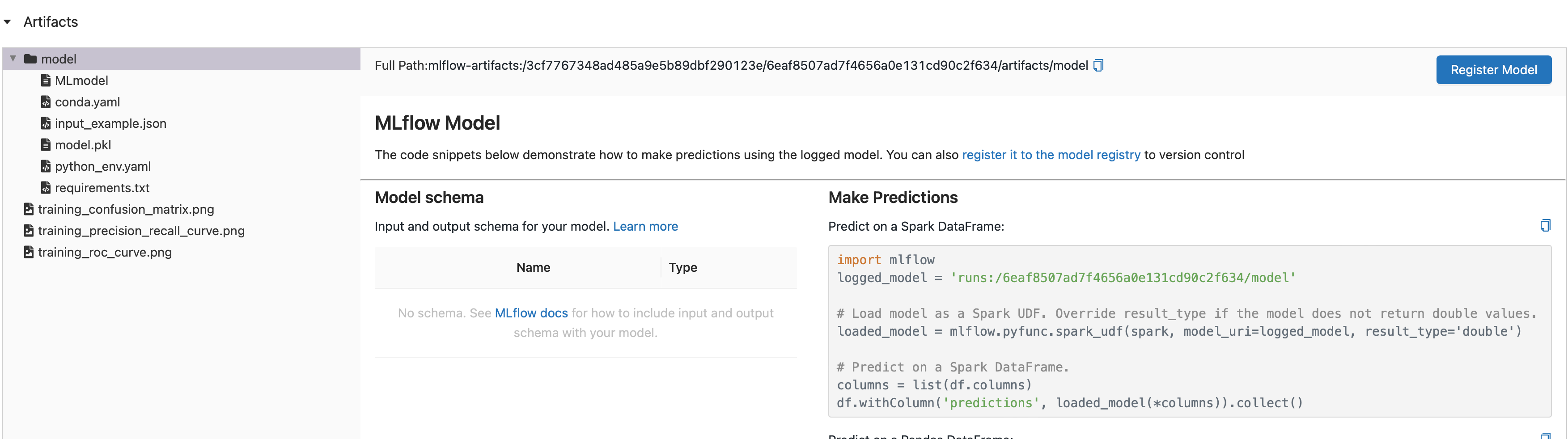Click the training_roc_curve.png image icon
Image resolution: width=1568 pixels, height=439 pixels.
[x=29, y=252]
